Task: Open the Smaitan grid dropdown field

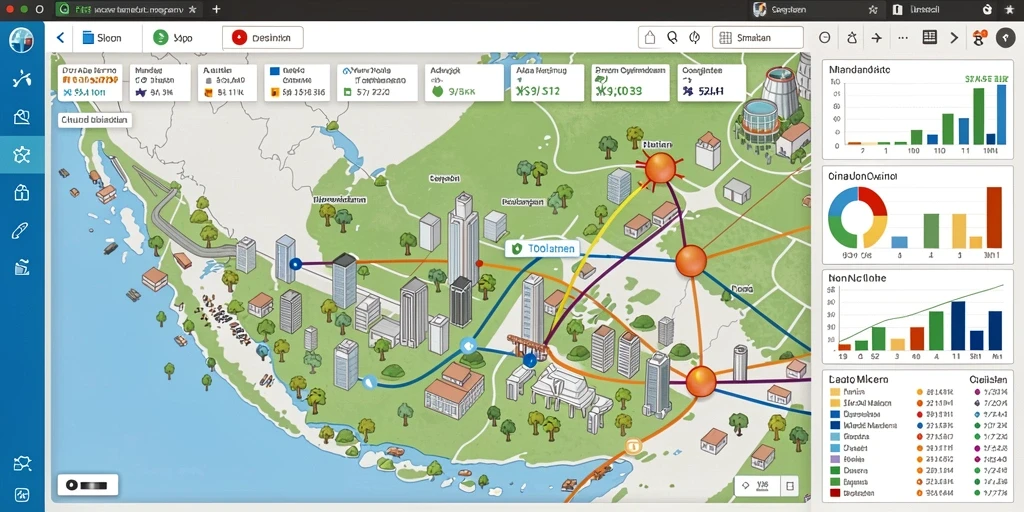Action: point(758,38)
